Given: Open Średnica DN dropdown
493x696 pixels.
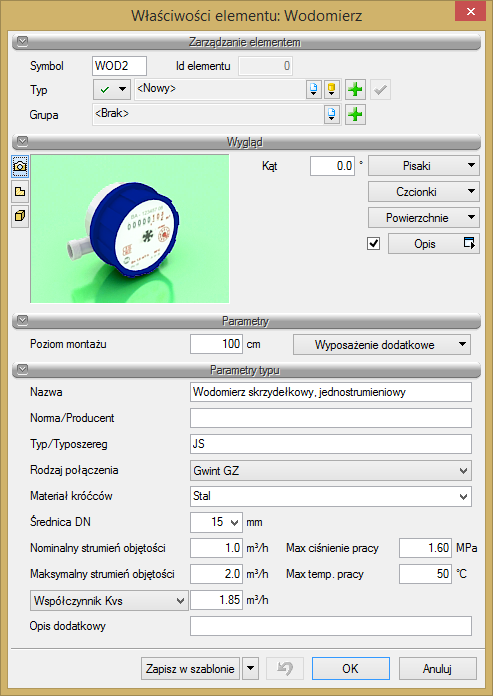Looking at the screenshot, I should point(216,522).
